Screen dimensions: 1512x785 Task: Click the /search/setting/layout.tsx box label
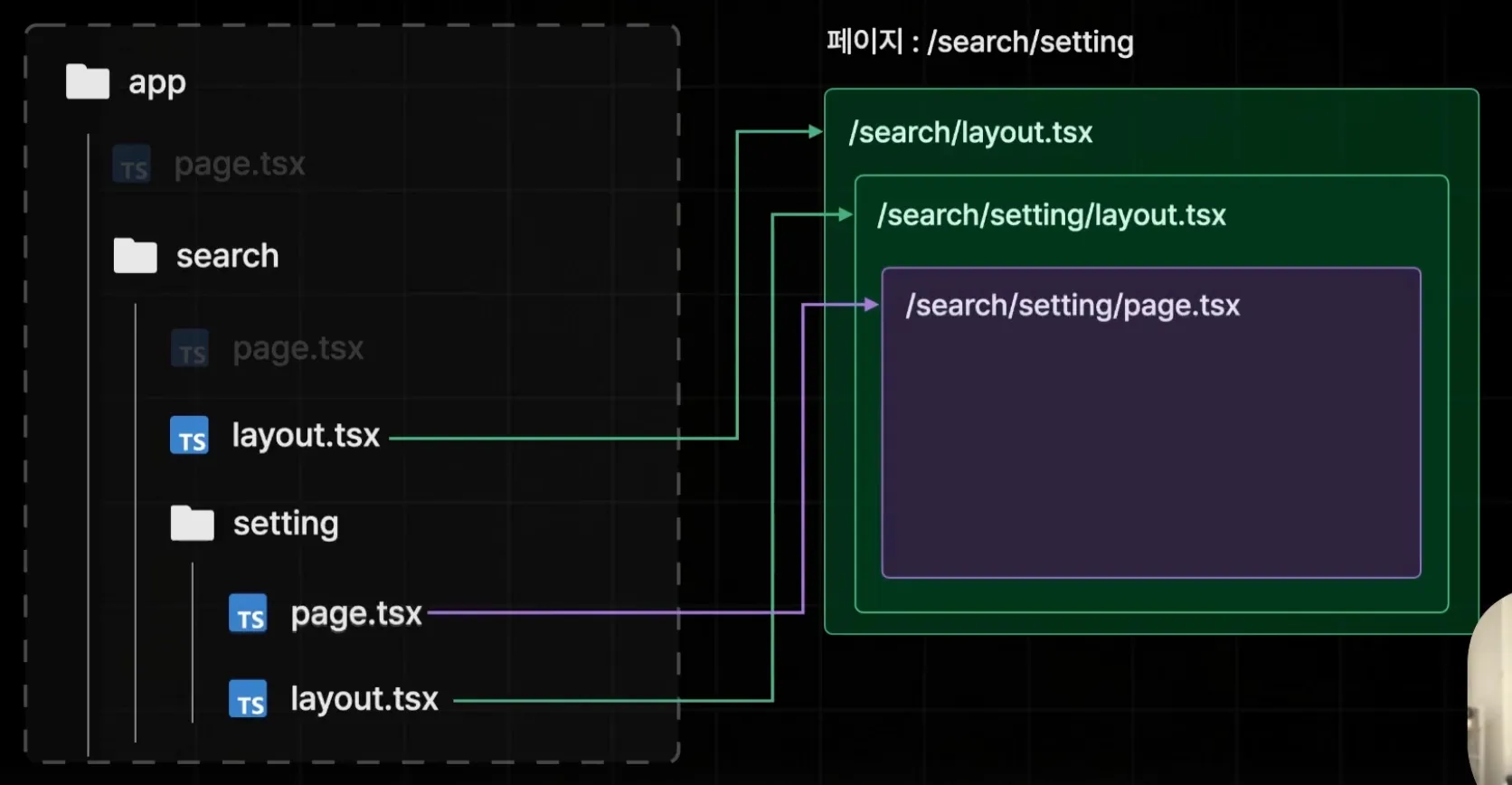pos(1051,215)
